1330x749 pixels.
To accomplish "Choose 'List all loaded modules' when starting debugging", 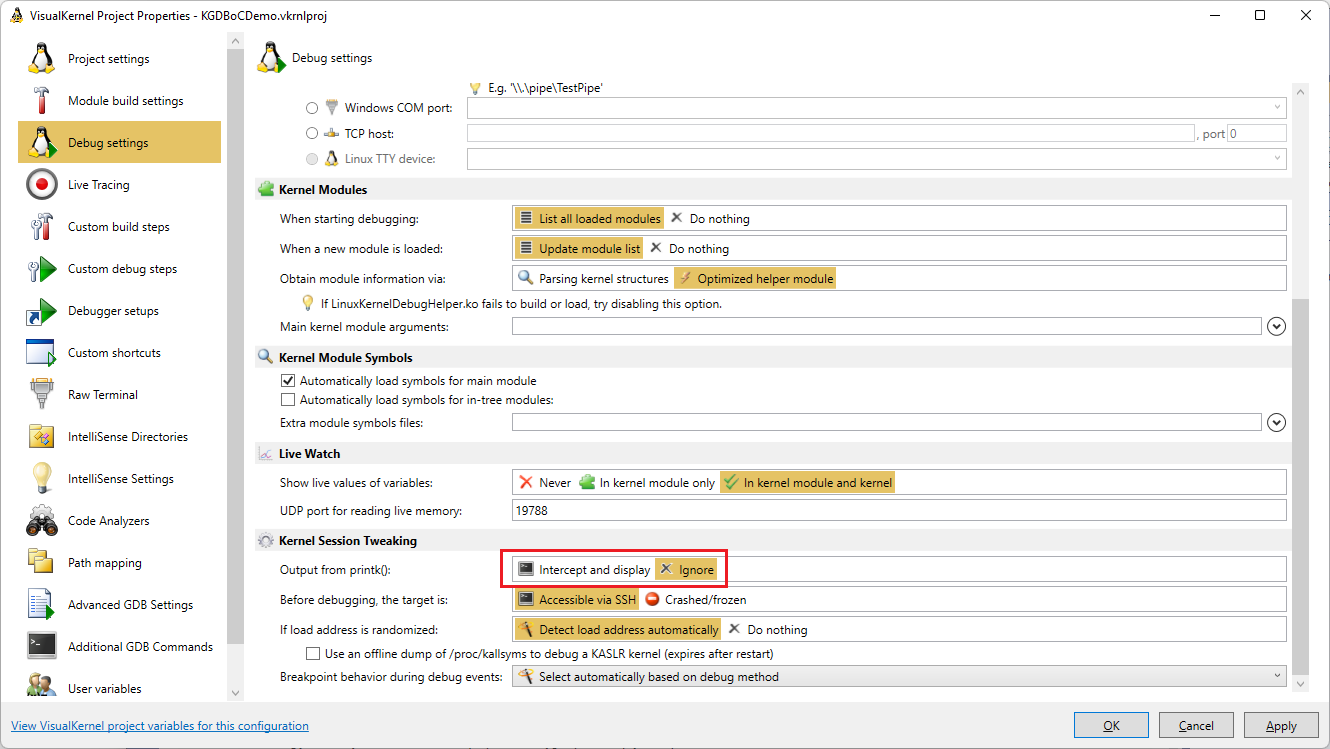I will coord(589,218).
